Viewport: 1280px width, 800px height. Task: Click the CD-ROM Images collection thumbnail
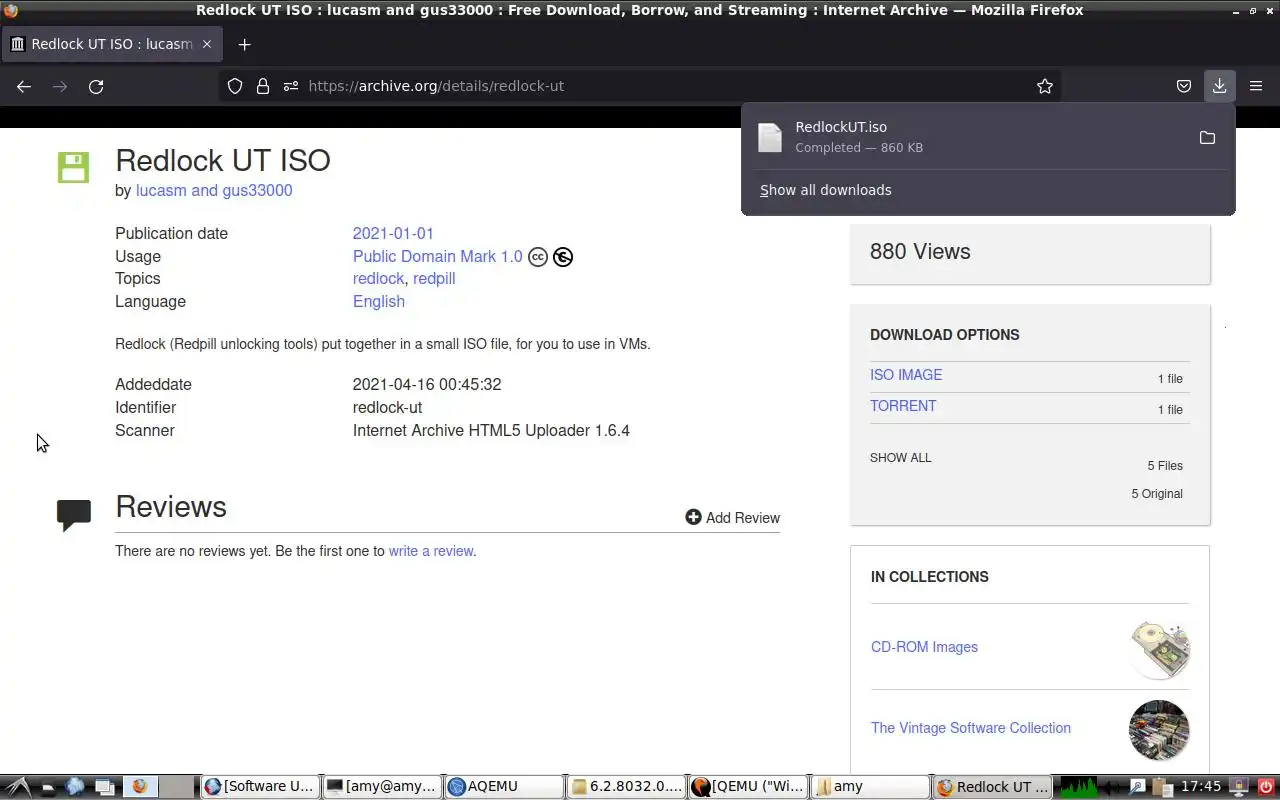coord(1159,649)
